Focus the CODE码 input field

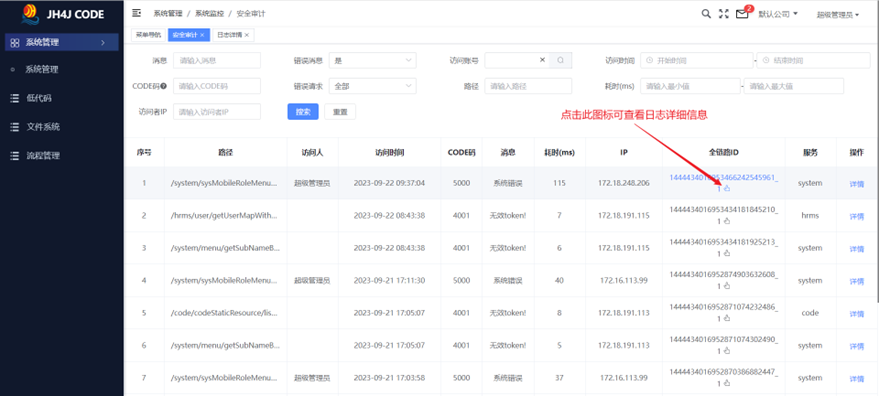(217, 86)
